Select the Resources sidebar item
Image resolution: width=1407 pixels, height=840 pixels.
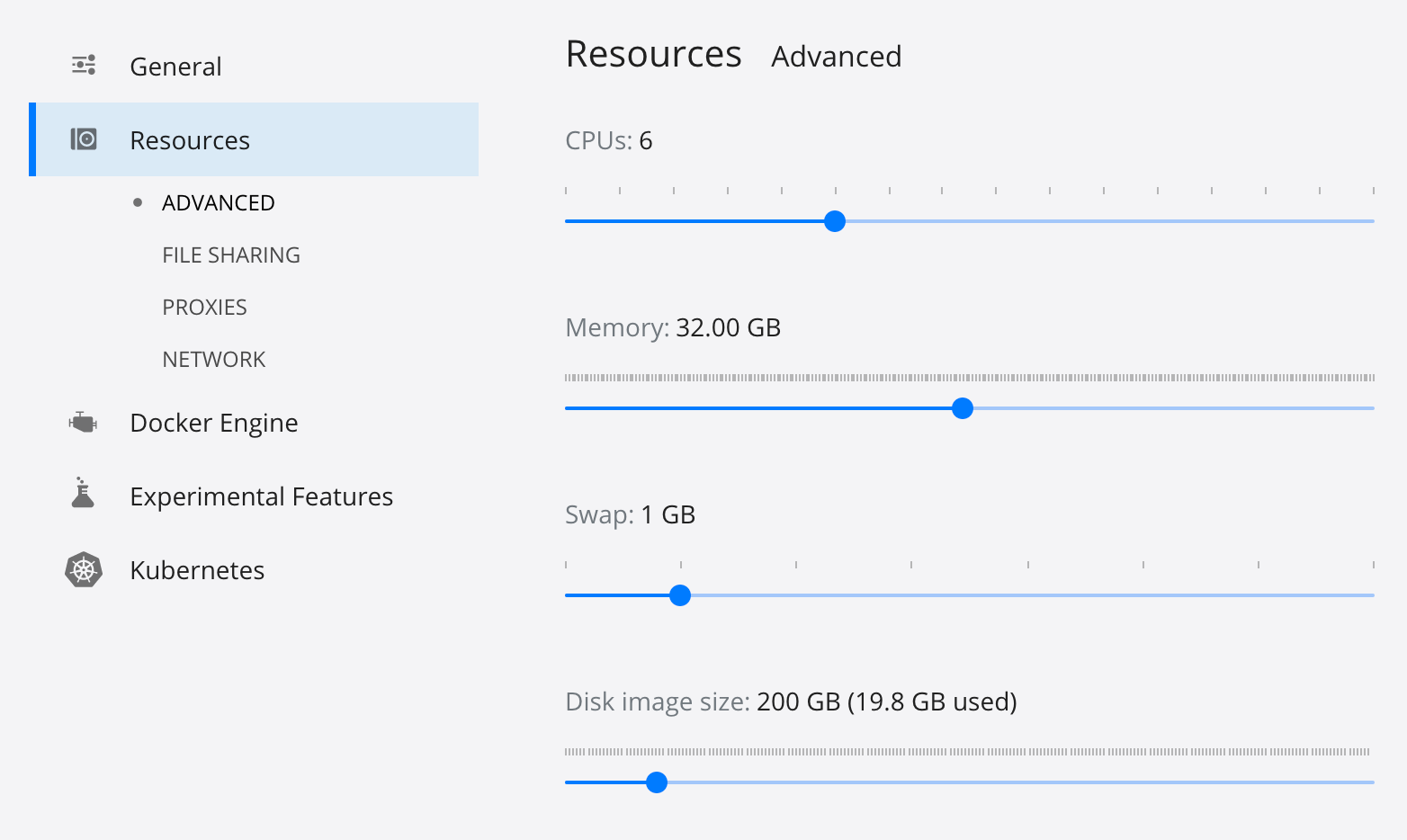point(190,140)
